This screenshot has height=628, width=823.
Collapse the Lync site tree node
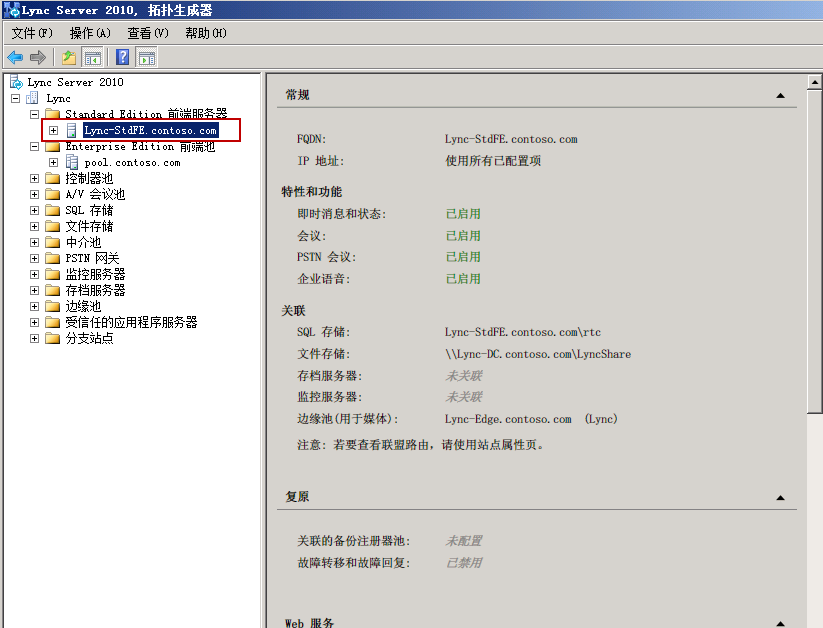coord(16,98)
